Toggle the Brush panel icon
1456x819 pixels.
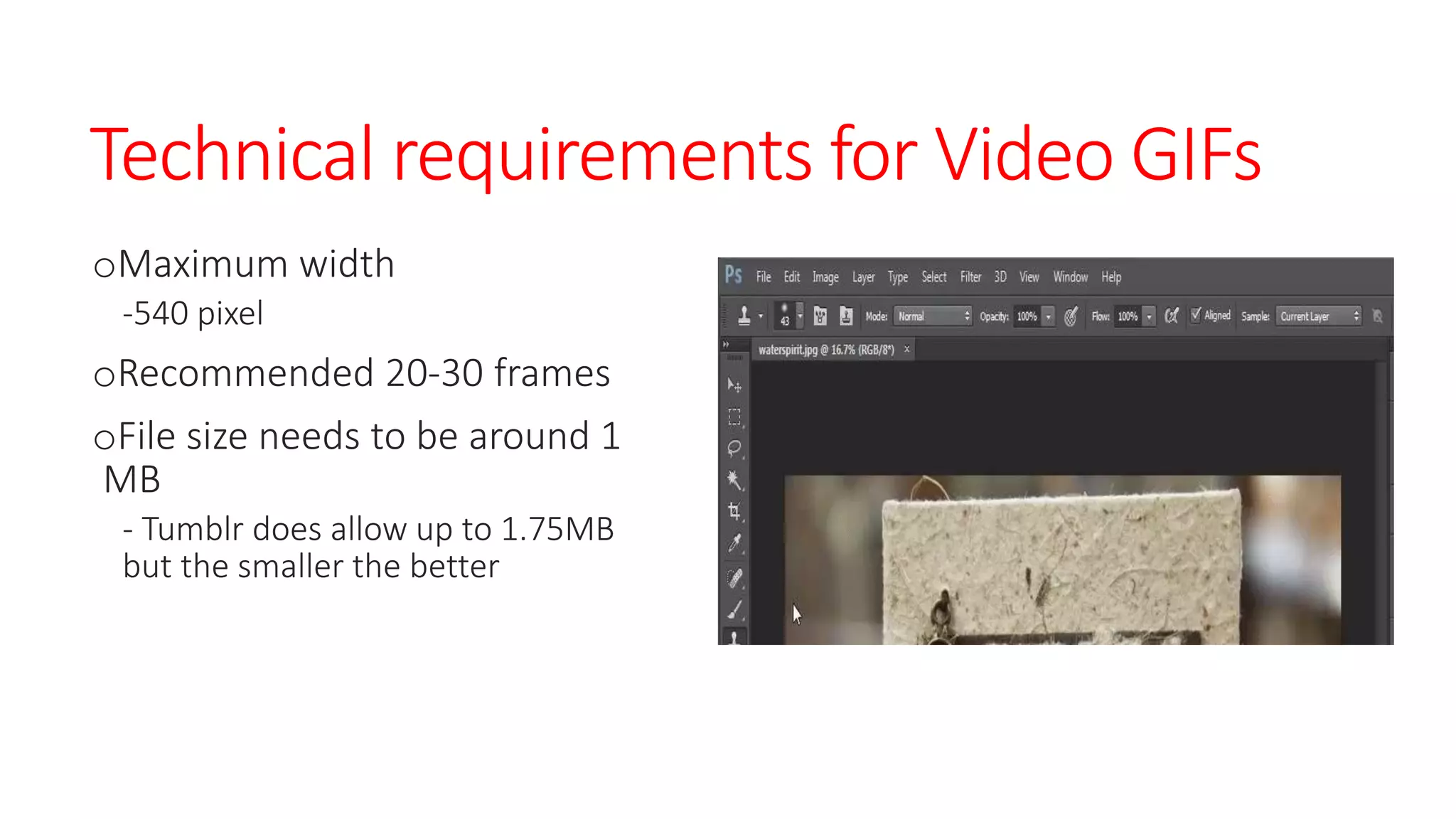click(820, 316)
